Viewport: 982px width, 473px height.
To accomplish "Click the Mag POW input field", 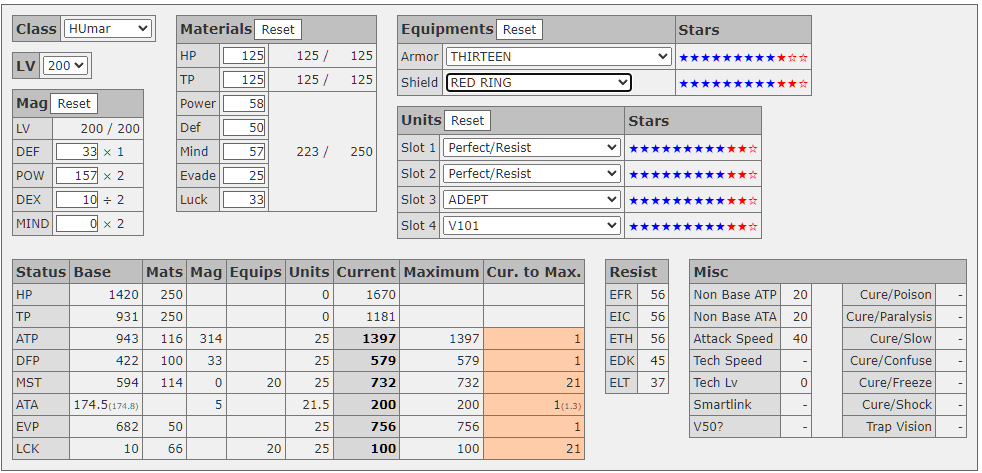I will click(x=77, y=175).
